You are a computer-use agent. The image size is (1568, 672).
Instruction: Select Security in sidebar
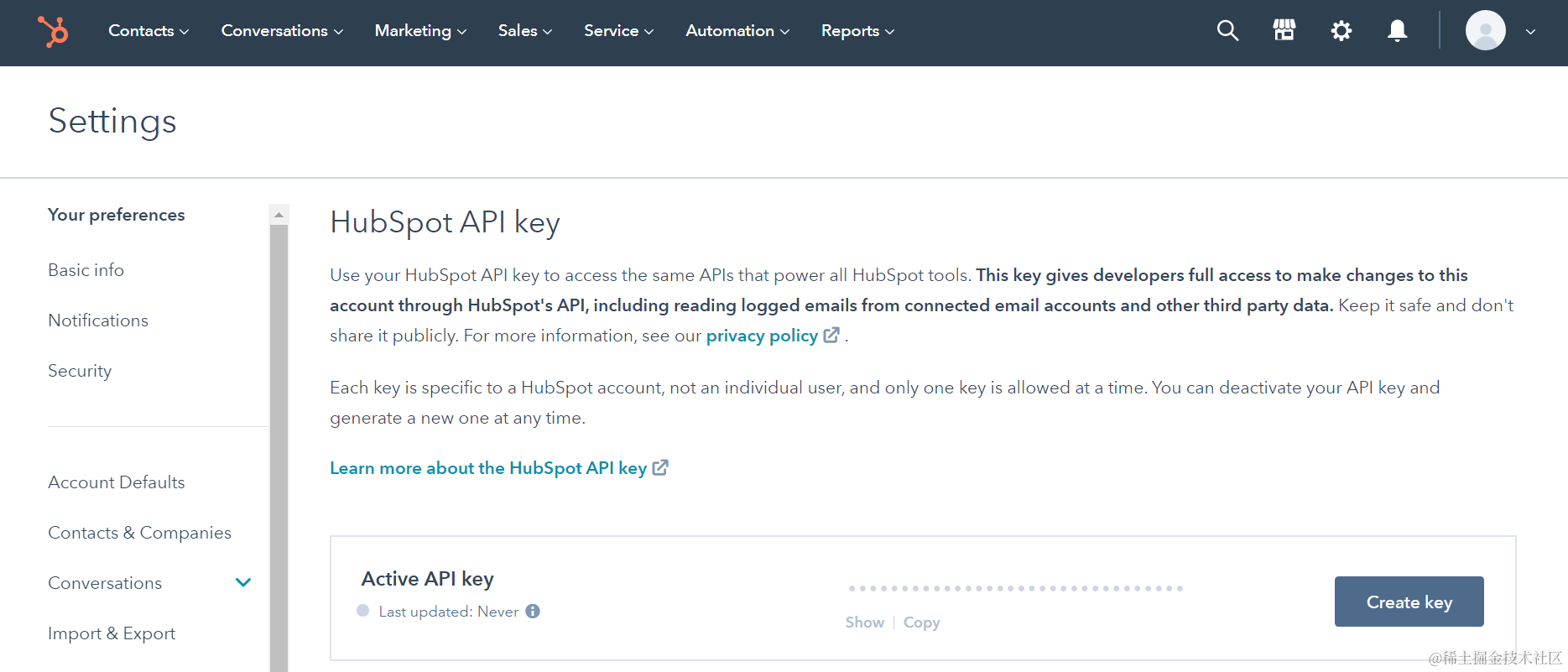tap(80, 371)
